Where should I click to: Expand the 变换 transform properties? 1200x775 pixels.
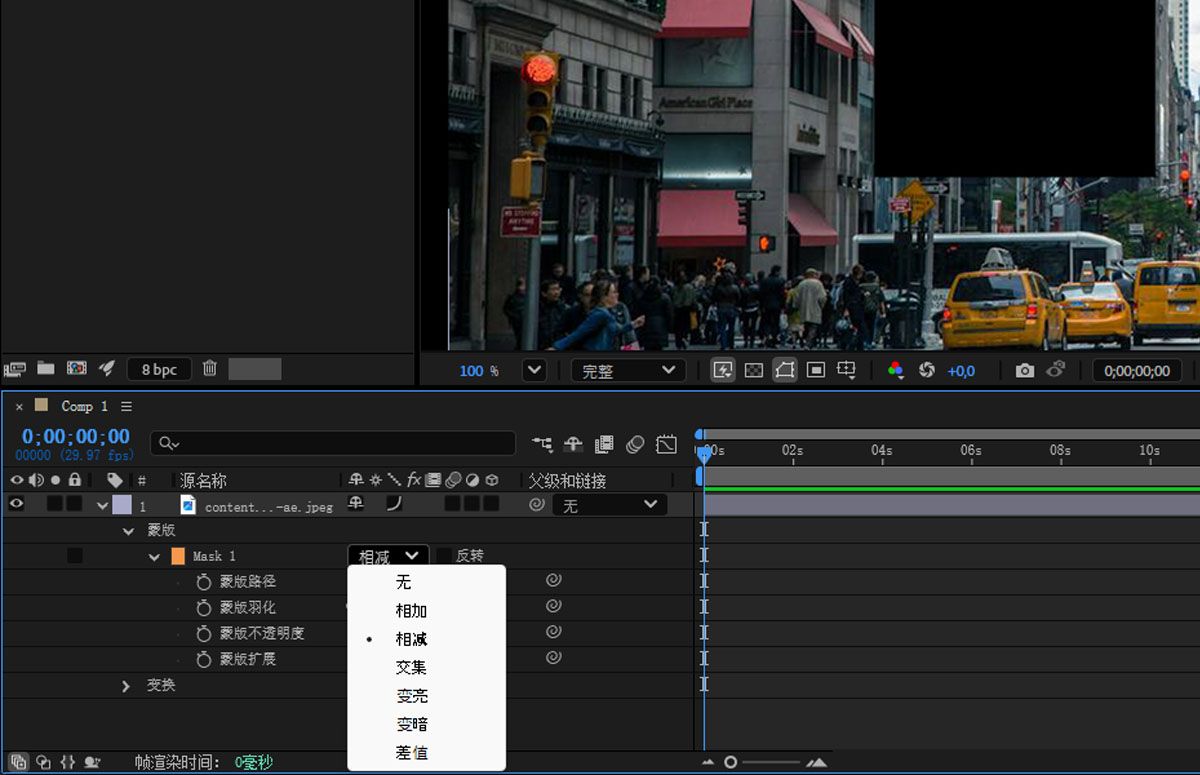(x=125, y=685)
